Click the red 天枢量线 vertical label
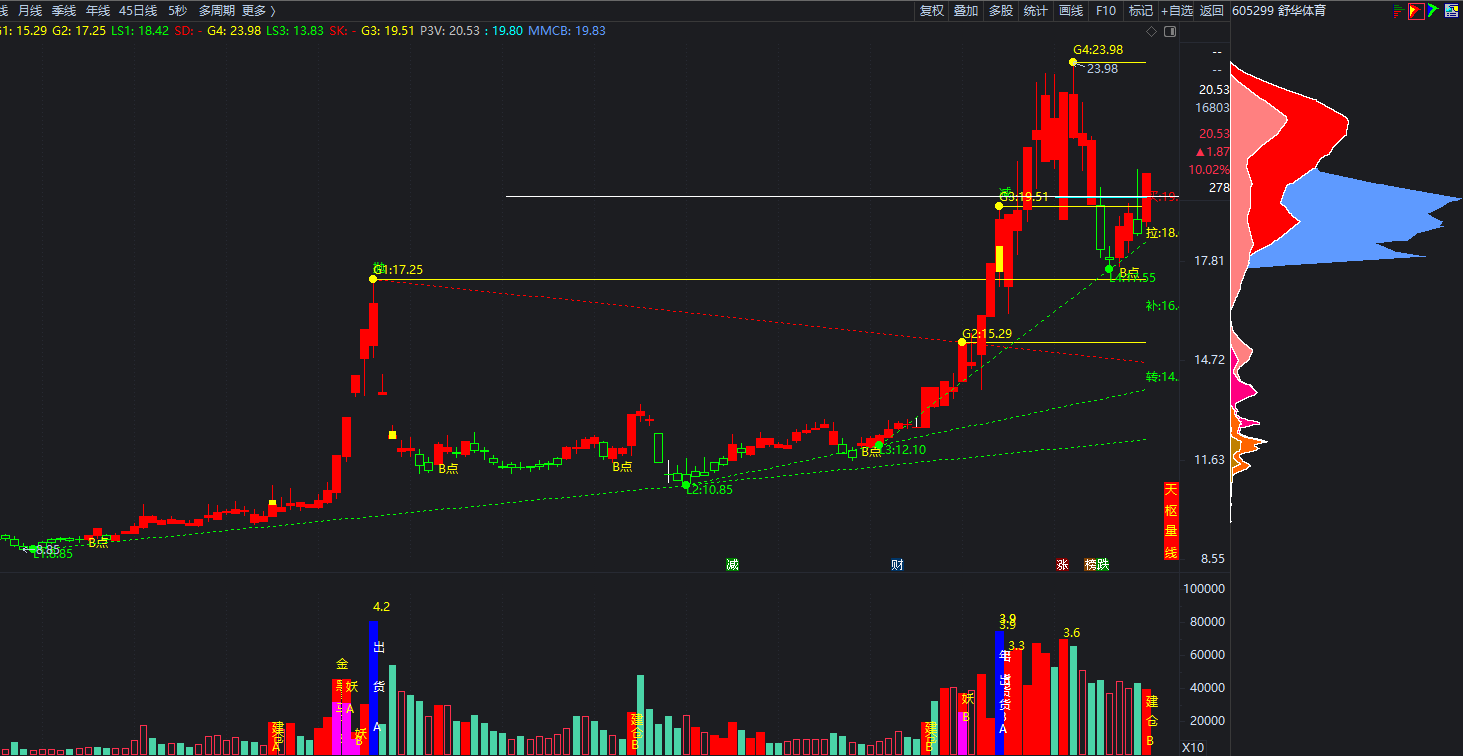 [x=1170, y=520]
